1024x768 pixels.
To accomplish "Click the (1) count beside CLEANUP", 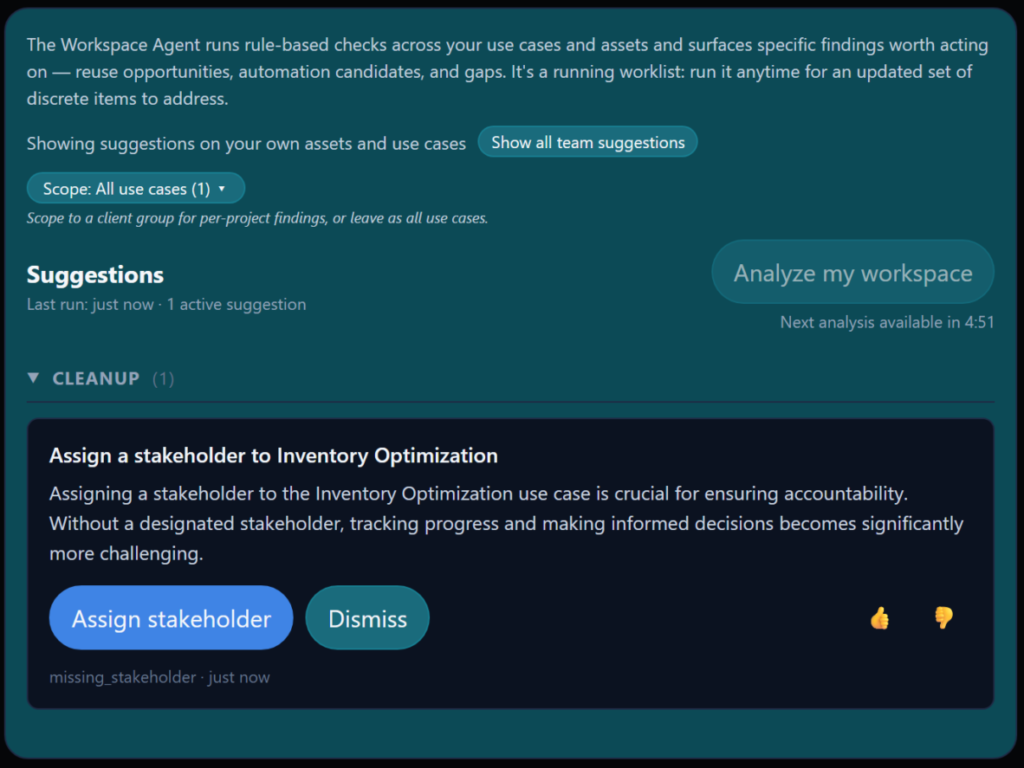I will (163, 379).
